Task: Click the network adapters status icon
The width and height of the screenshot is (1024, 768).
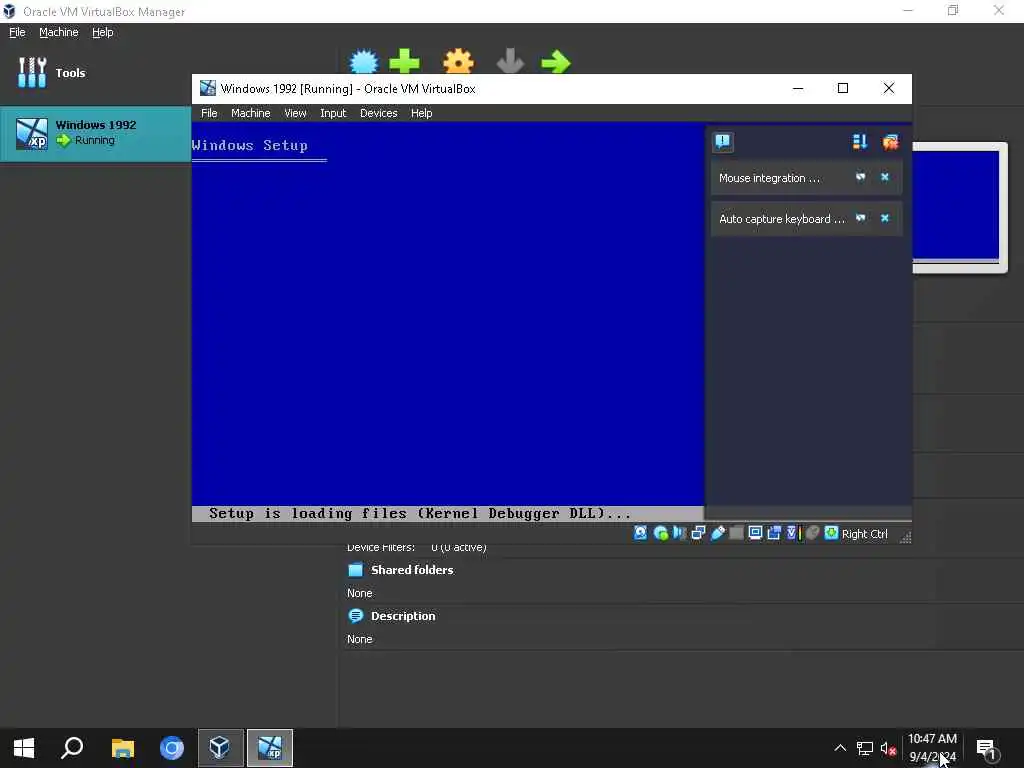Action: (x=698, y=533)
